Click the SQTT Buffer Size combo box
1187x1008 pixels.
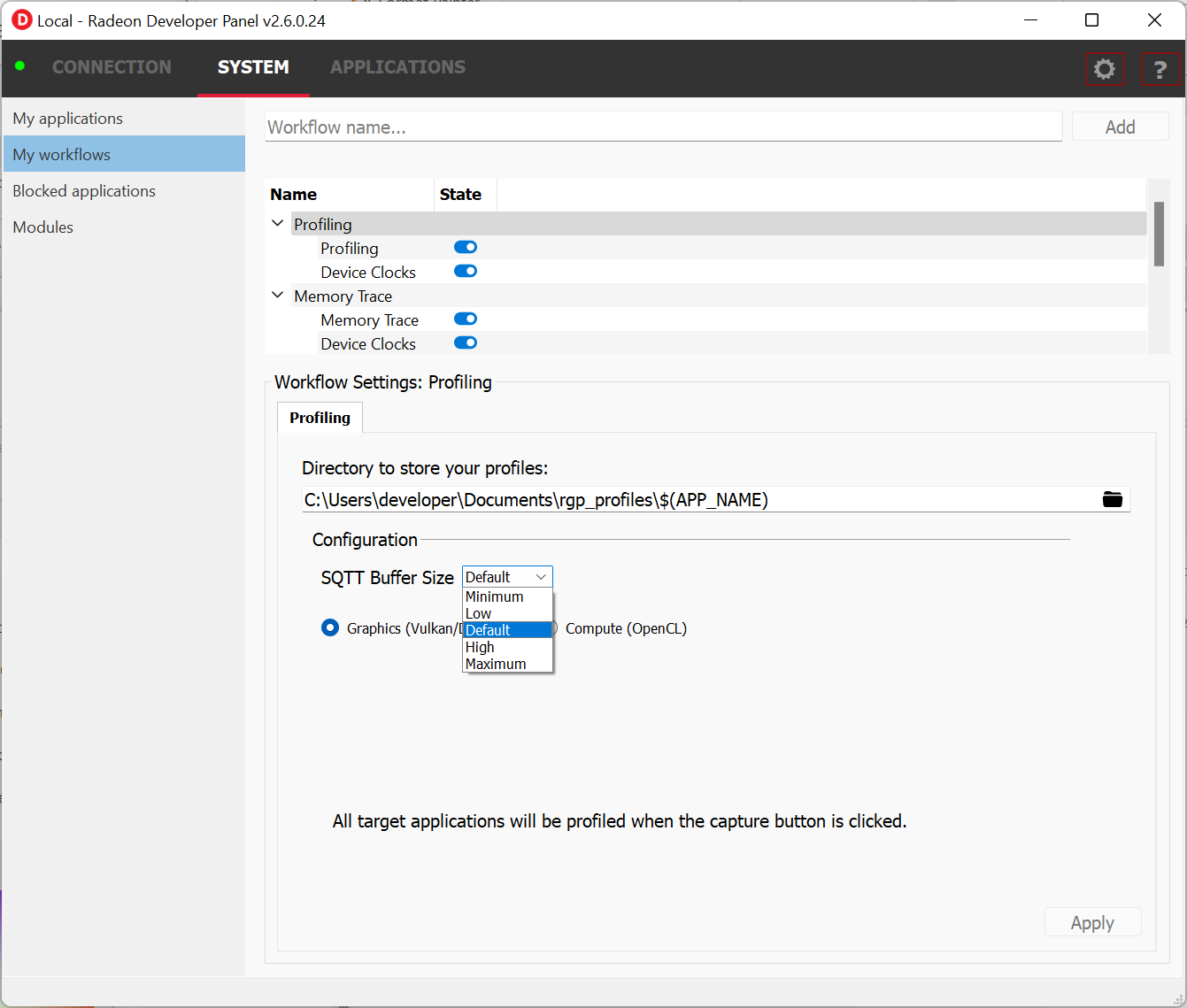507,577
